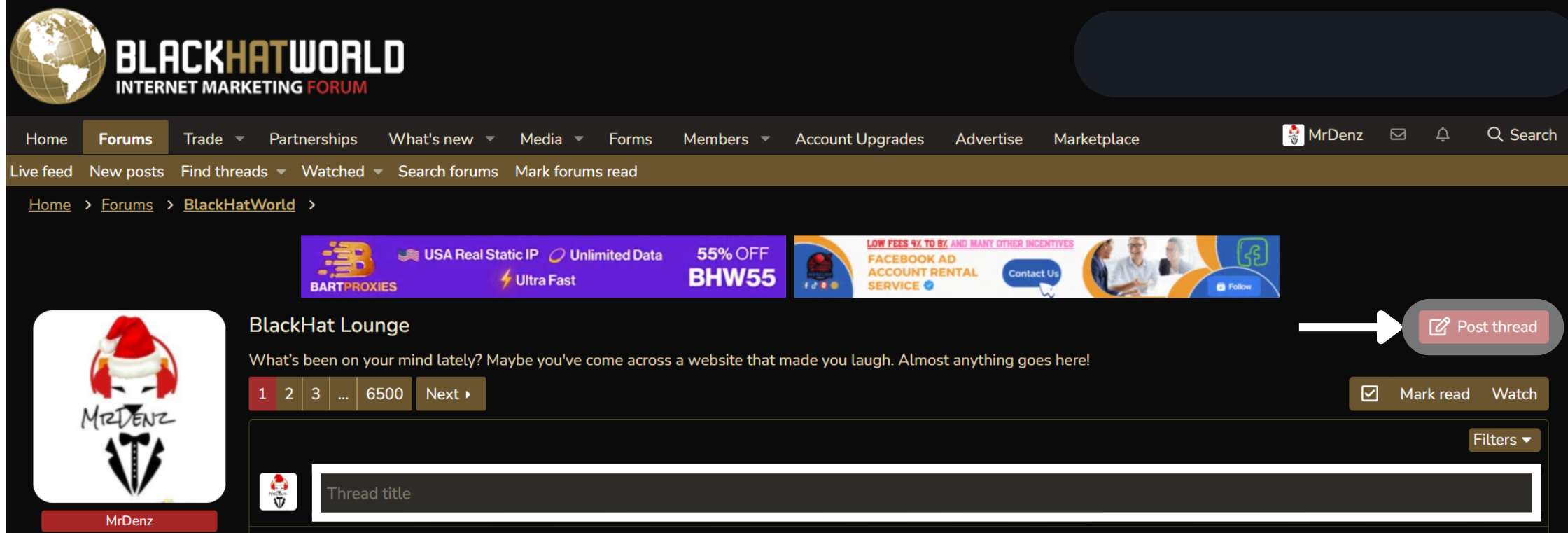Follow the Home breadcrumb link
This screenshot has width=1568, height=533.
click(50, 205)
